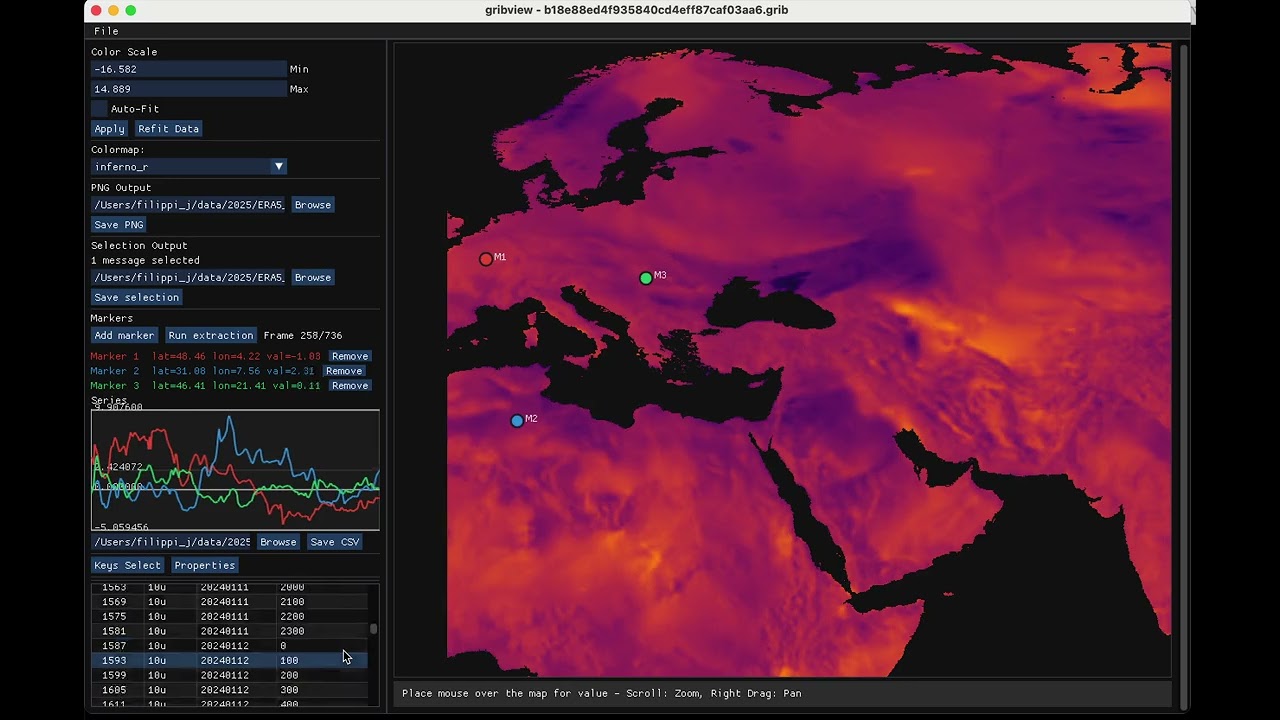Click the Selection Output path field

click(x=189, y=277)
